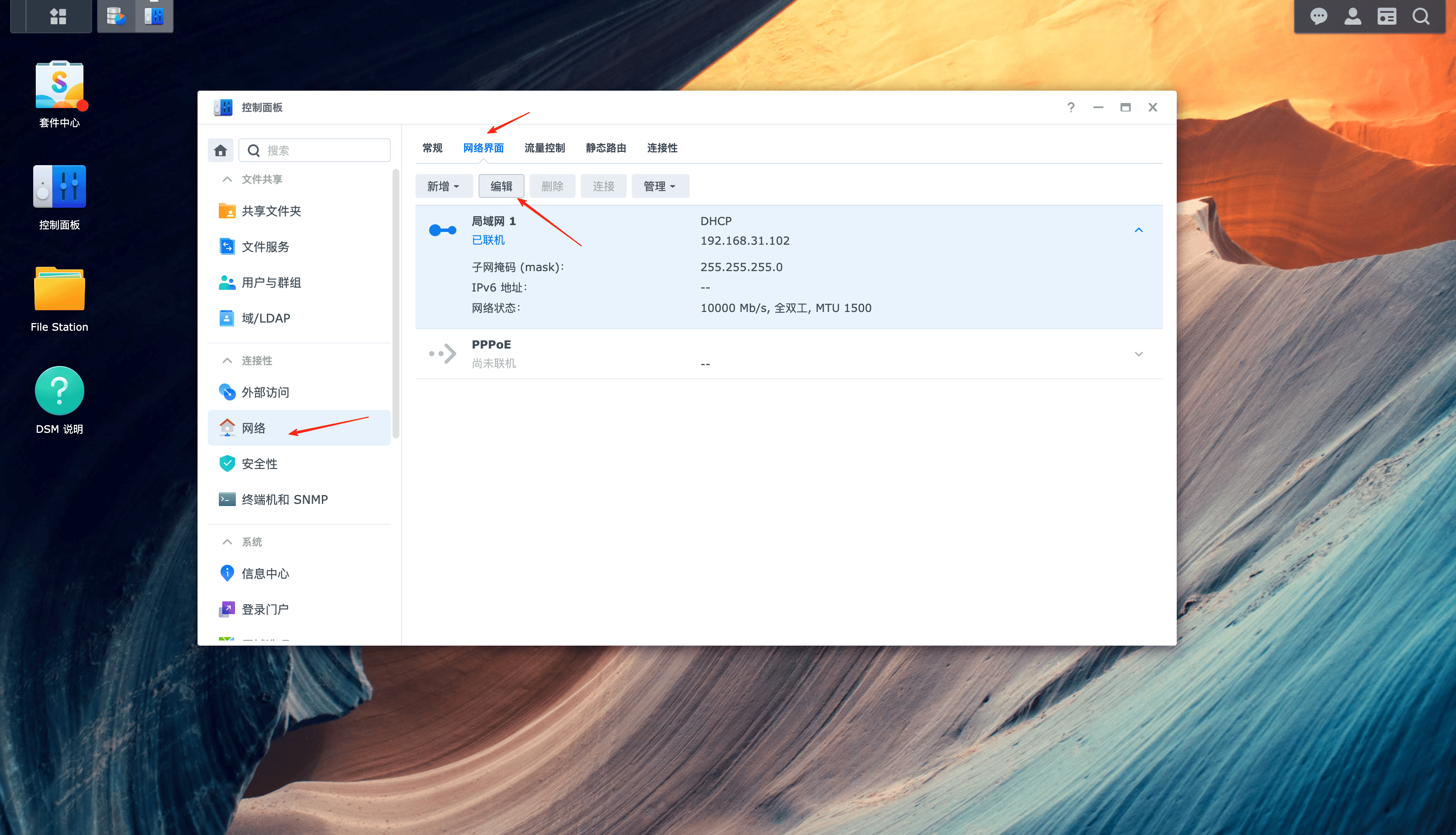
Task: Open the widgets panel icon
Action: (x=1387, y=16)
